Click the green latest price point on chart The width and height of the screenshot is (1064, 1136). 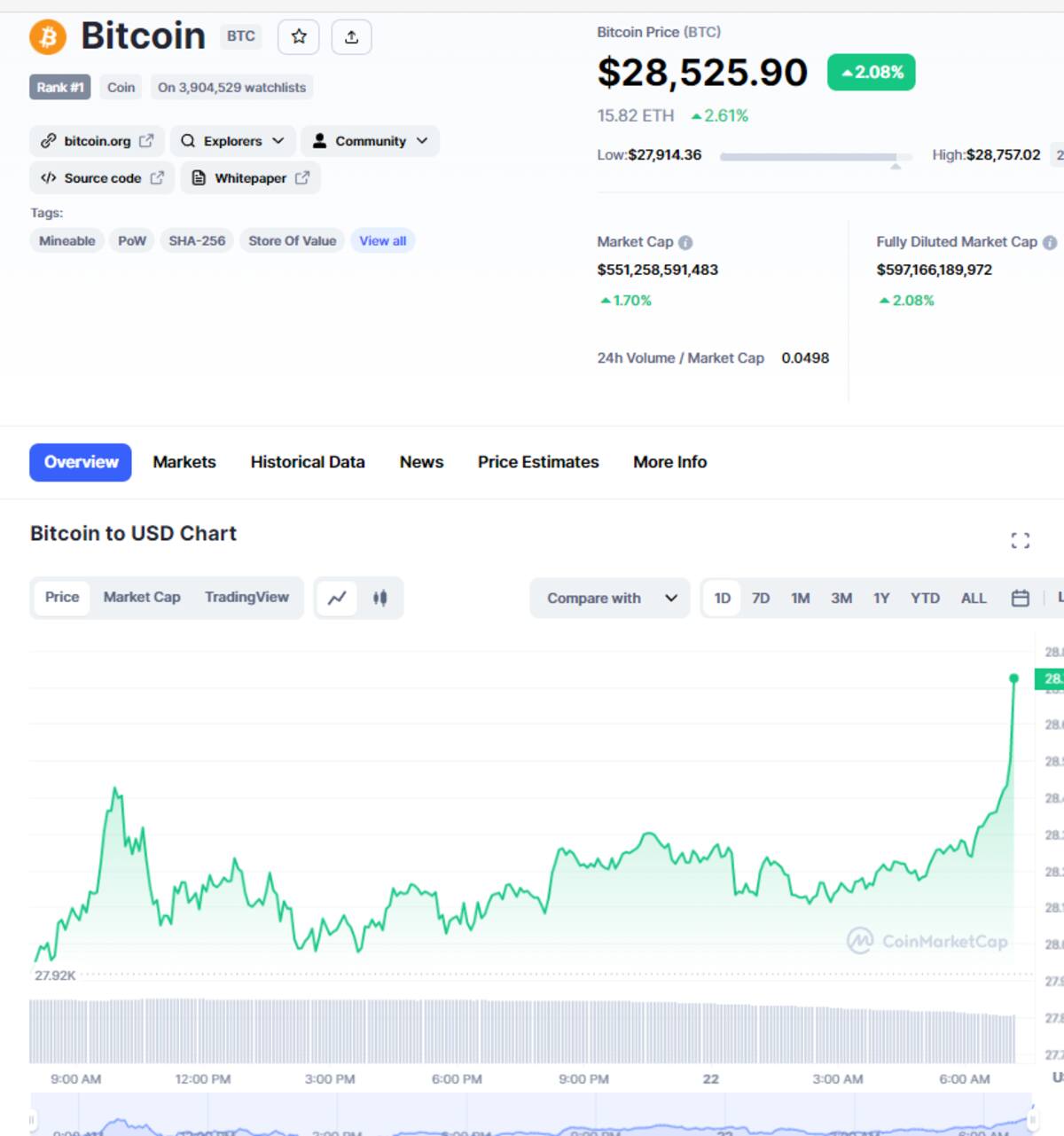click(x=1014, y=678)
